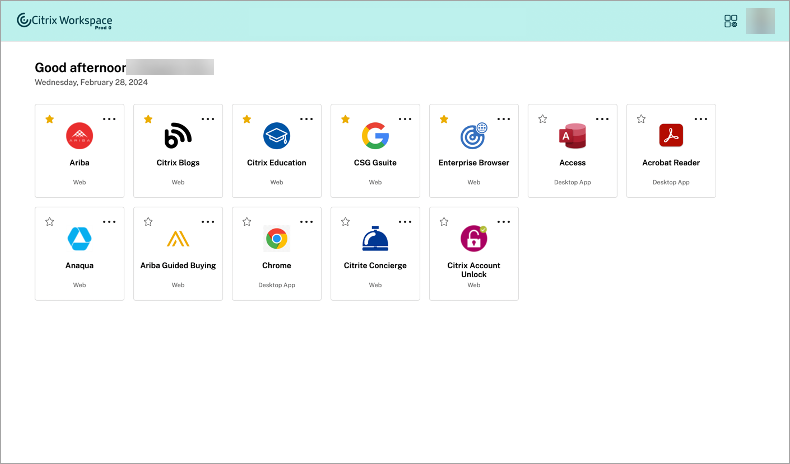Open Citrix Account Unlock ellipsis menu

click(x=504, y=222)
